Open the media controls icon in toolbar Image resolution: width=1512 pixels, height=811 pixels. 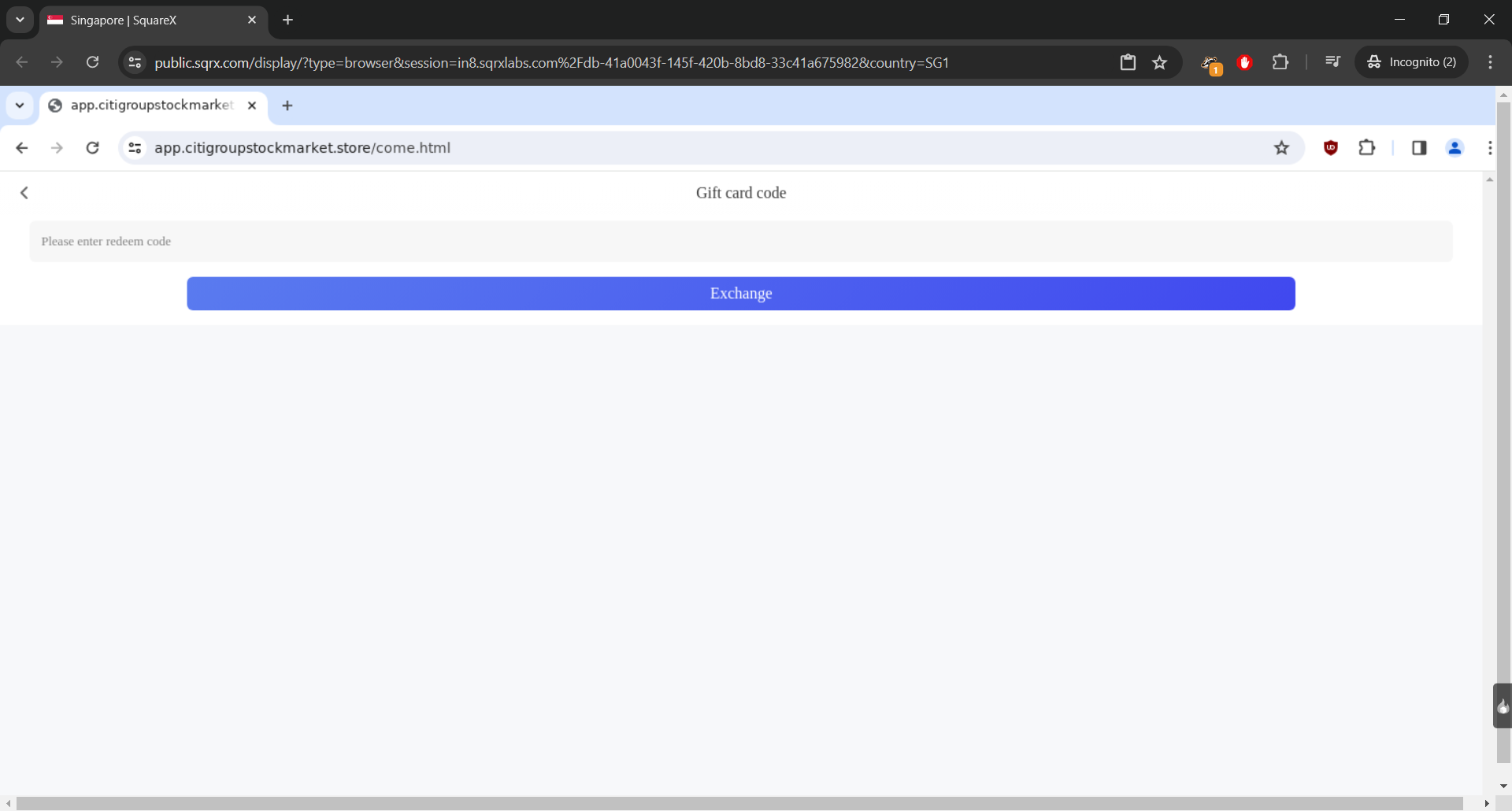[1332, 62]
